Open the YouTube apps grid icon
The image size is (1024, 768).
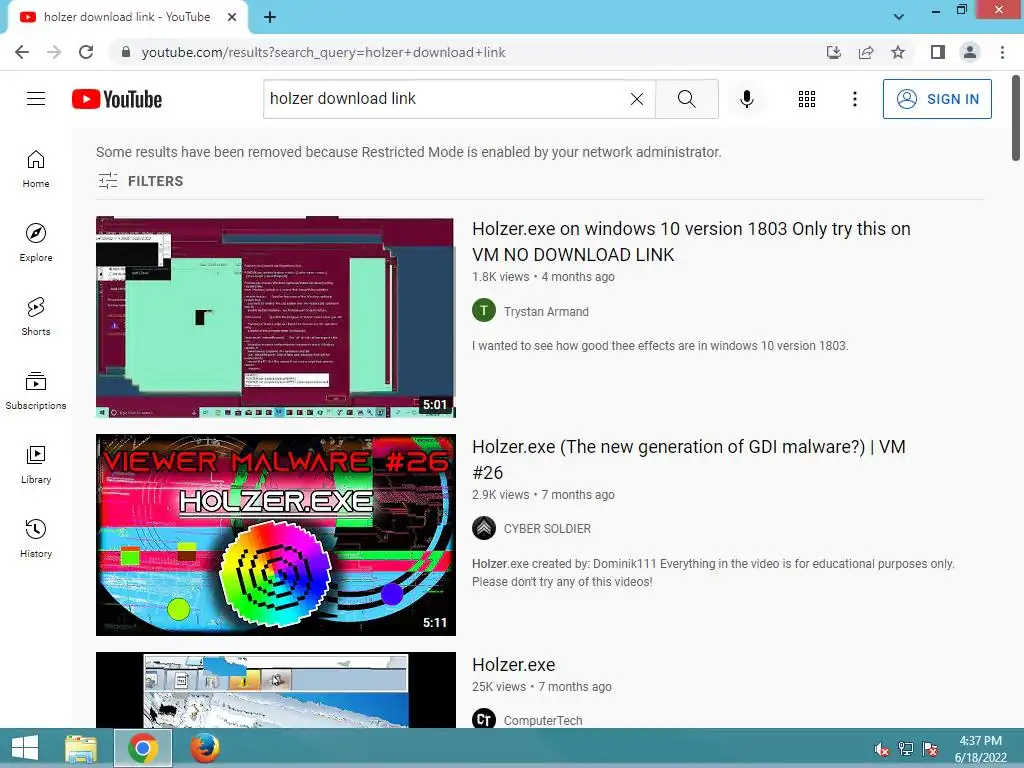tap(807, 99)
